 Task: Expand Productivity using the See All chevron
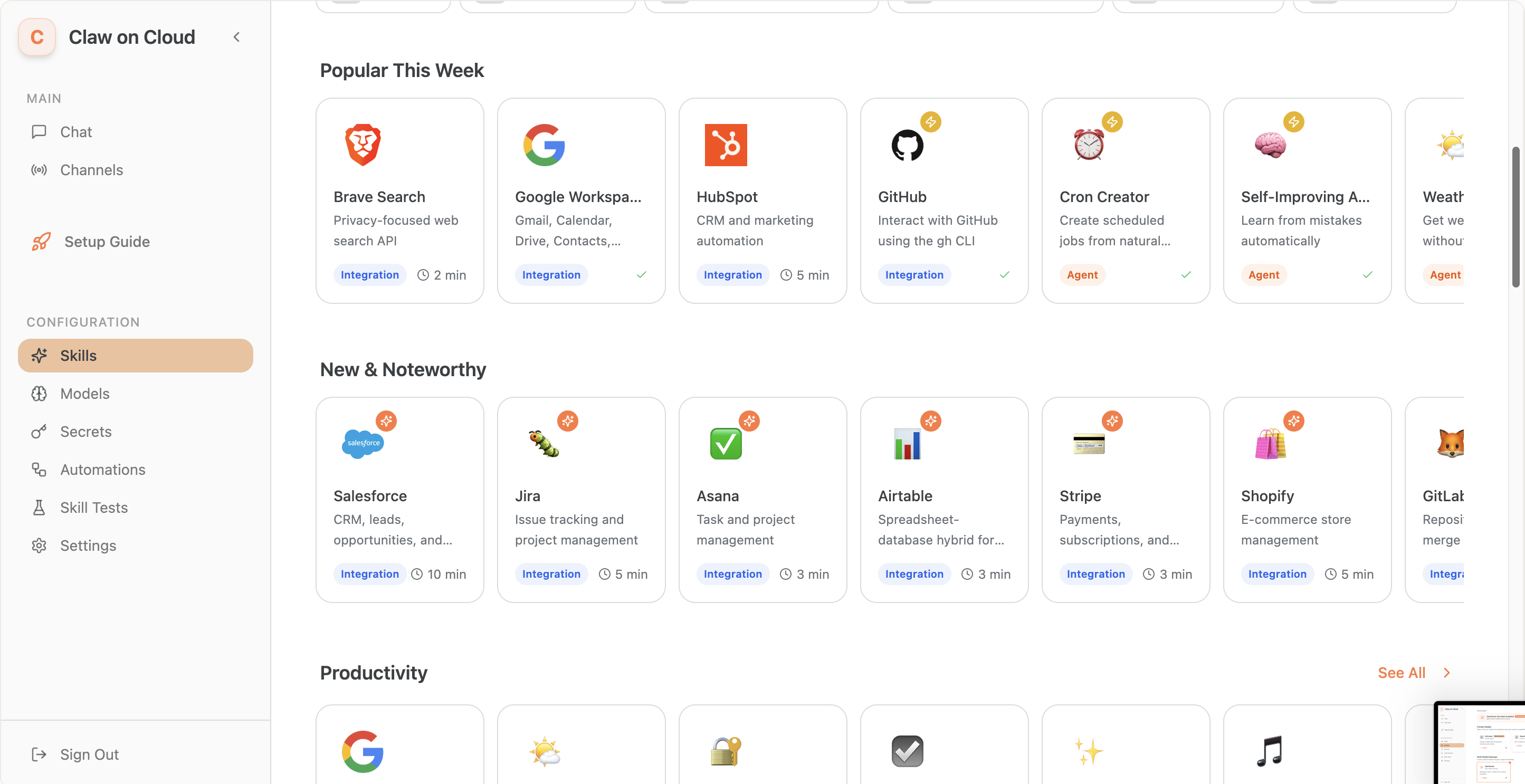(1446, 673)
